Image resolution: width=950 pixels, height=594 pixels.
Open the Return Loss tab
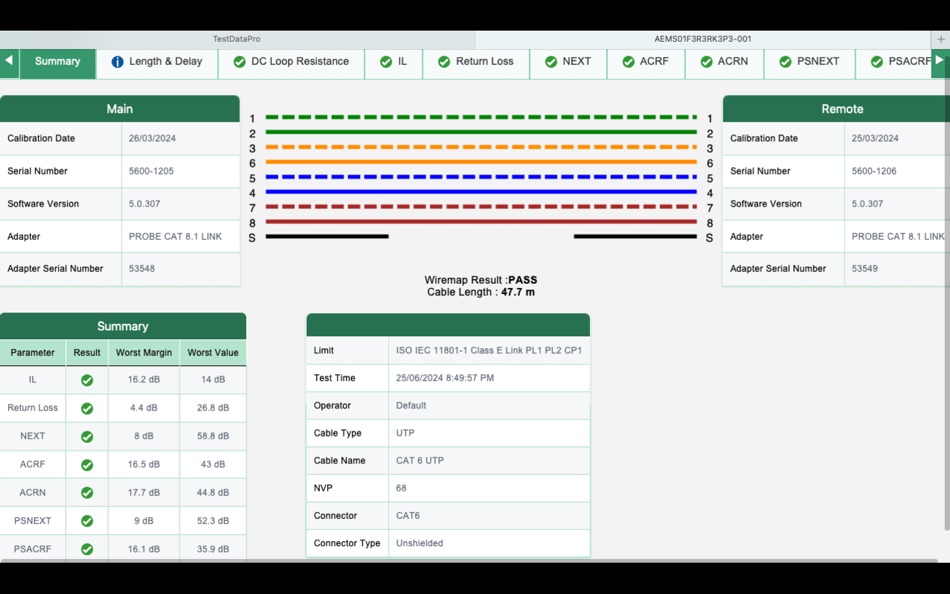point(476,63)
